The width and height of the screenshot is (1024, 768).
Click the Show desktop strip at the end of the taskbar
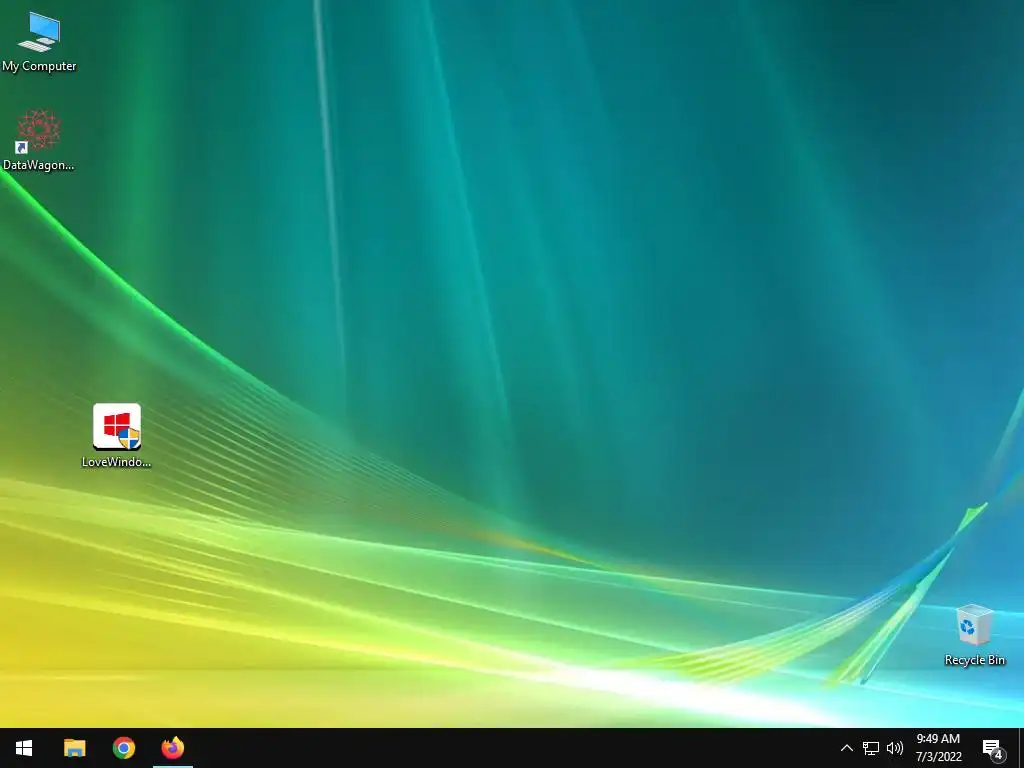tap(1021, 748)
